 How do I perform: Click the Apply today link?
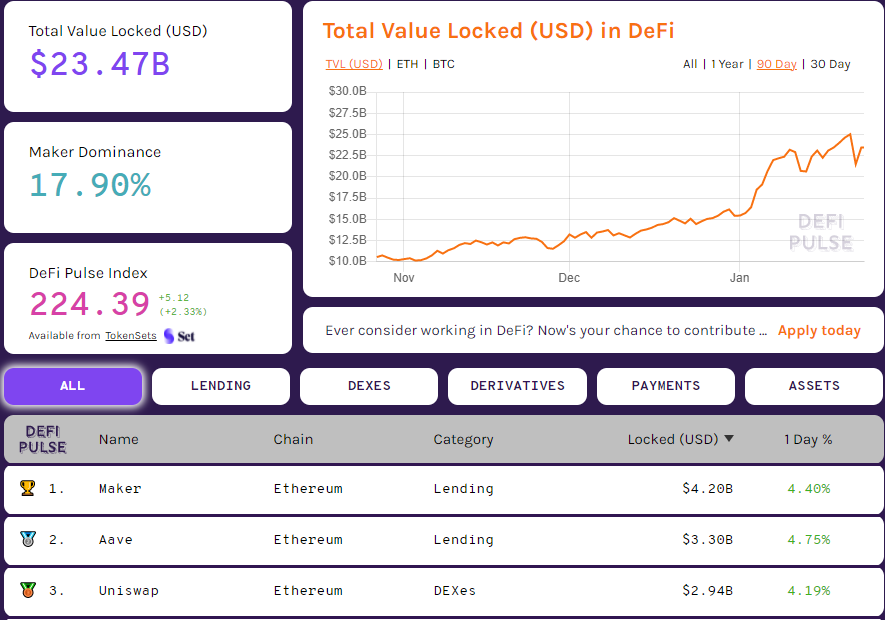pos(819,330)
